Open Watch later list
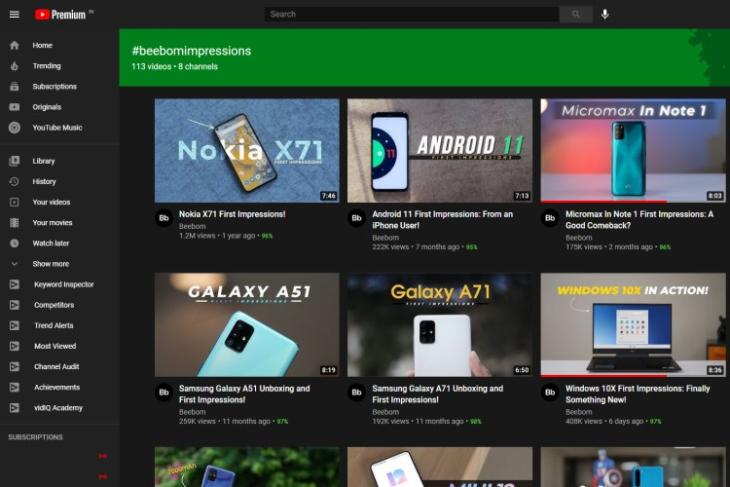730x487 pixels. 51,243
